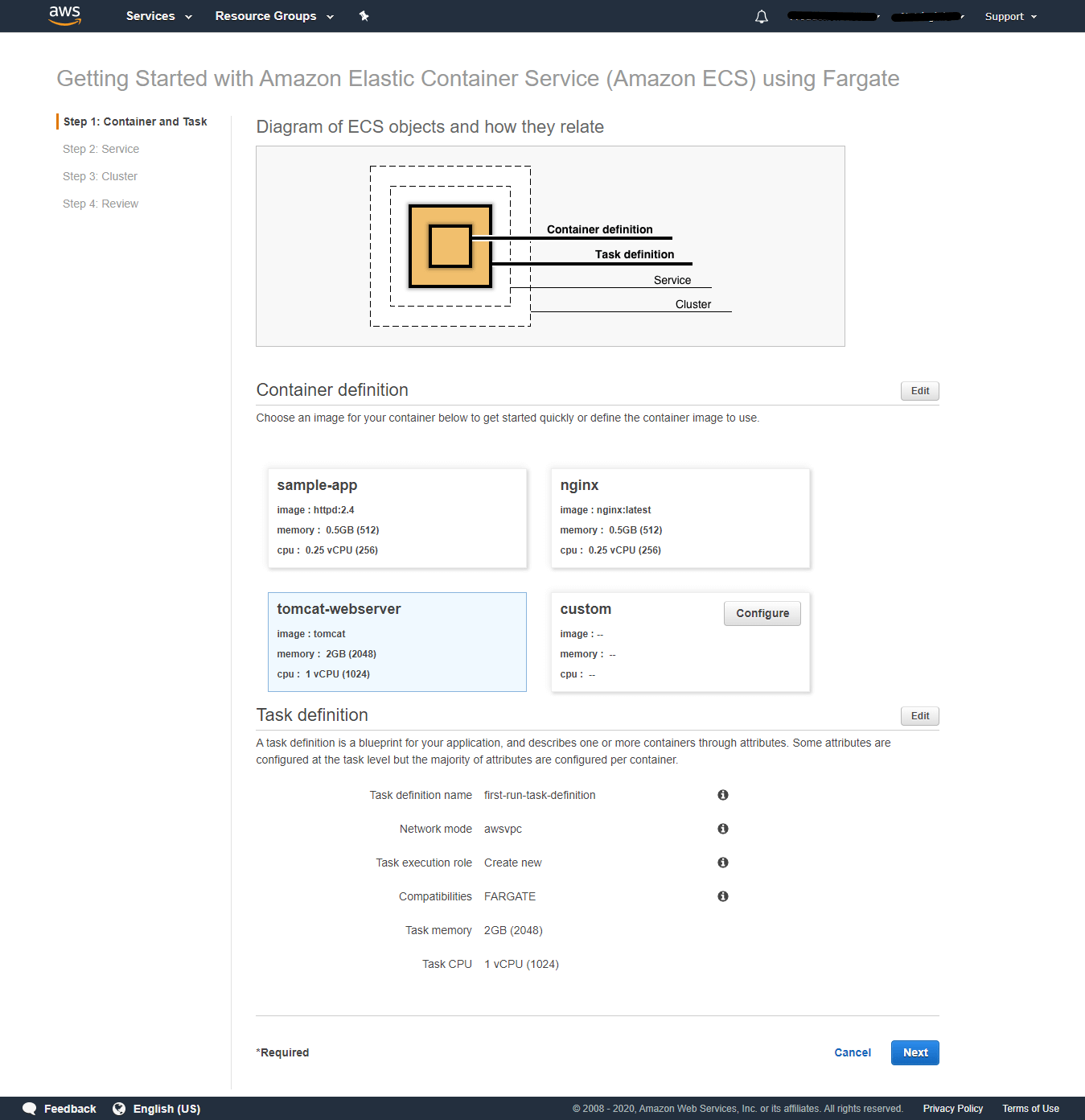Edit the Container definition section
Screen dimensions: 1085x1120
tap(920, 391)
